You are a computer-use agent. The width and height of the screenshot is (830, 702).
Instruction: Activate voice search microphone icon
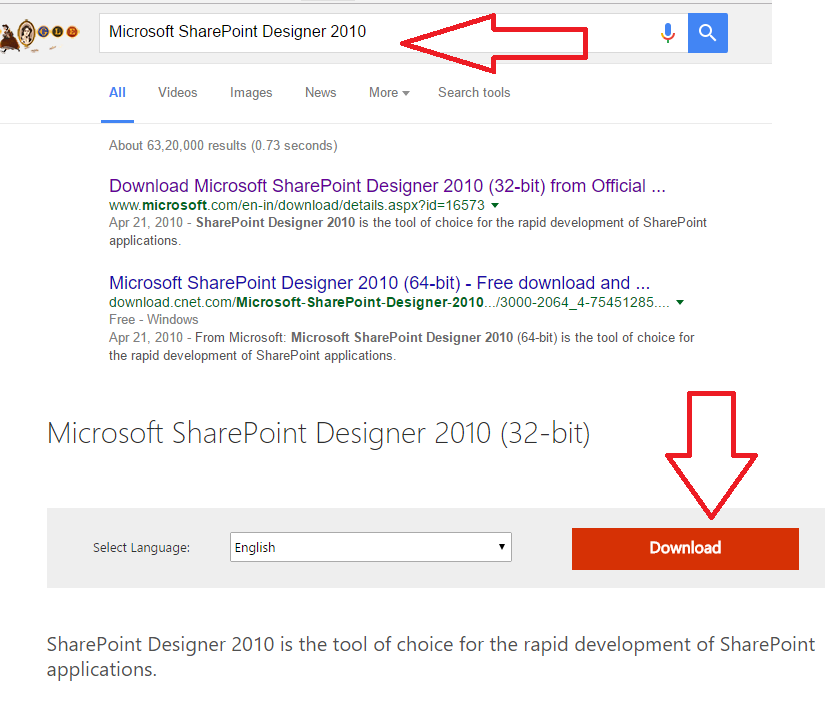click(667, 33)
